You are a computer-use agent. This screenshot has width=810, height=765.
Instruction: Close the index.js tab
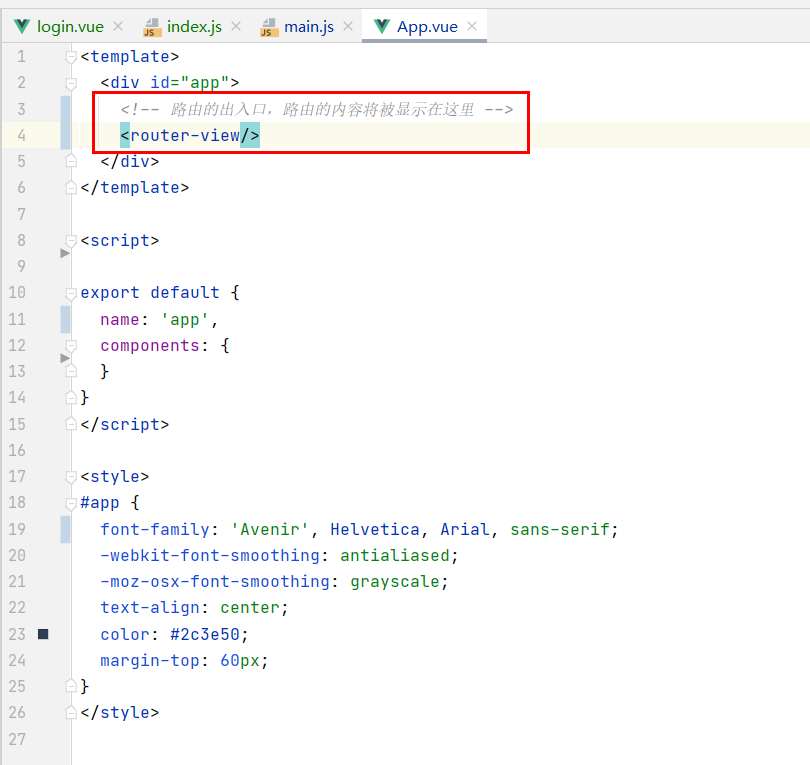pyautogui.click(x=236, y=26)
